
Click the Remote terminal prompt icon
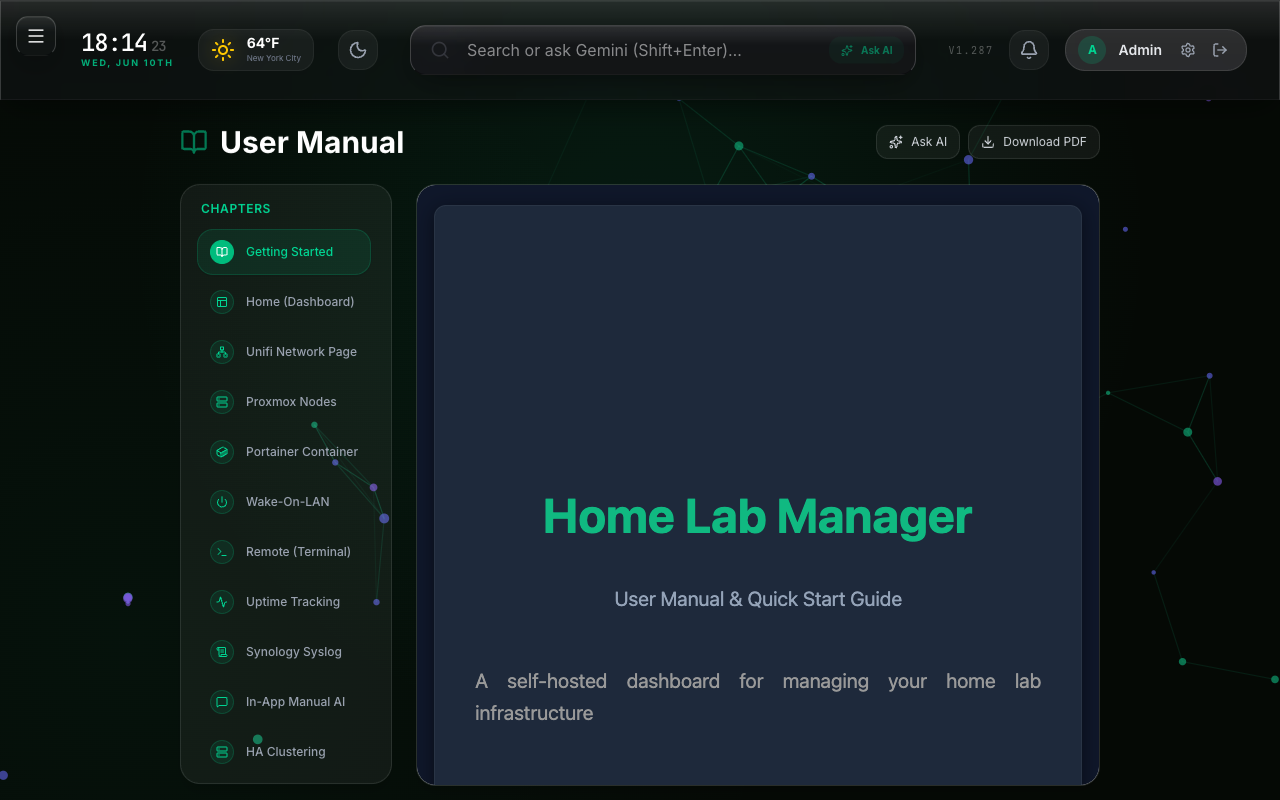click(222, 552)
